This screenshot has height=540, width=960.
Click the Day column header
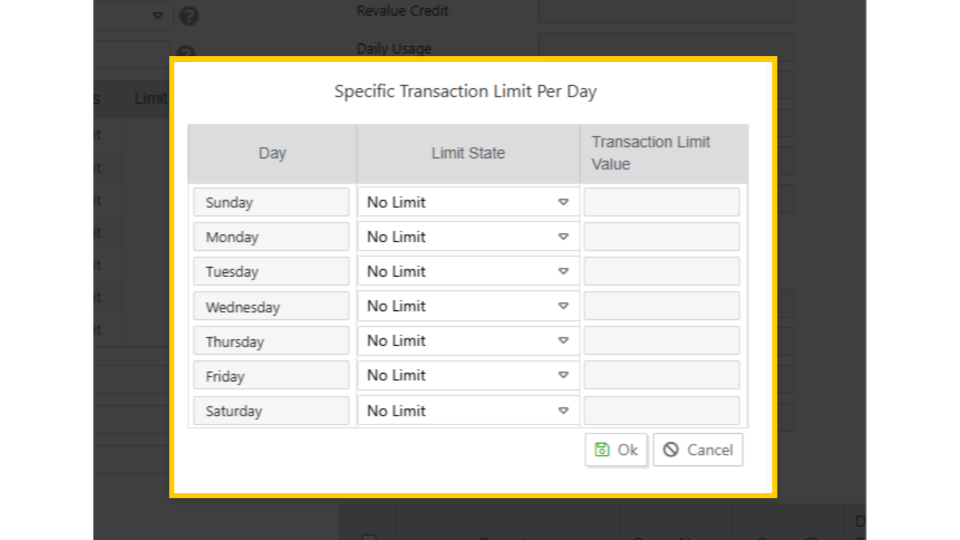point(272,153)
